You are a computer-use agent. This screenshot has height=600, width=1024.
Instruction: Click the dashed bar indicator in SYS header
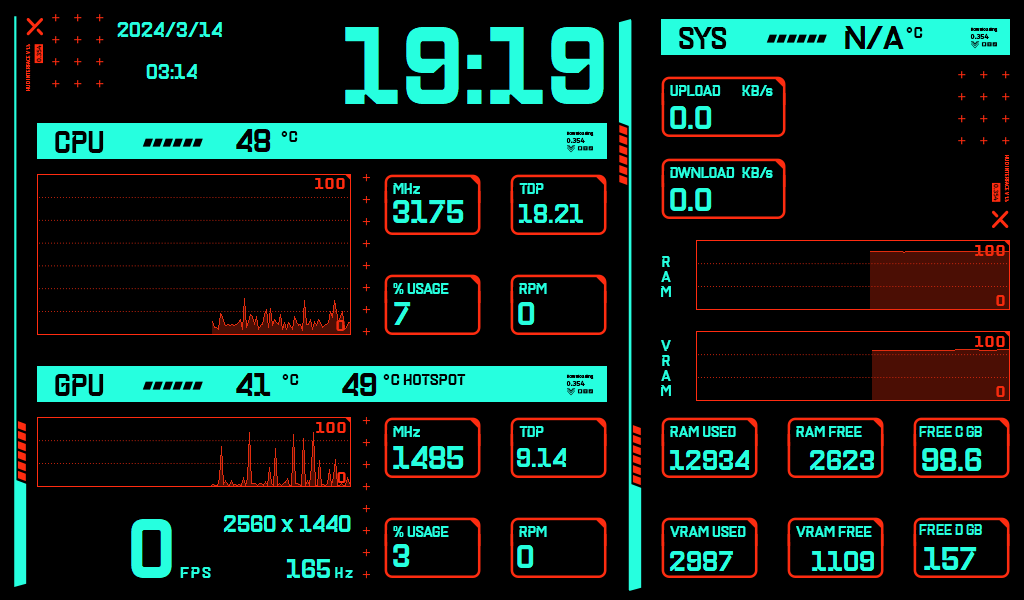(x=796, y=39)
